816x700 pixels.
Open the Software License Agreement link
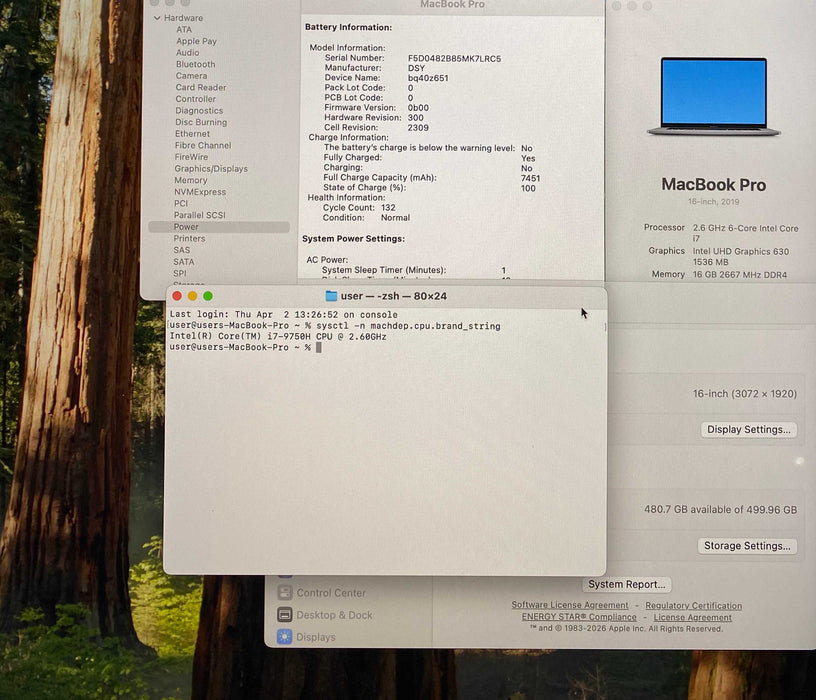tap(569, 605)
